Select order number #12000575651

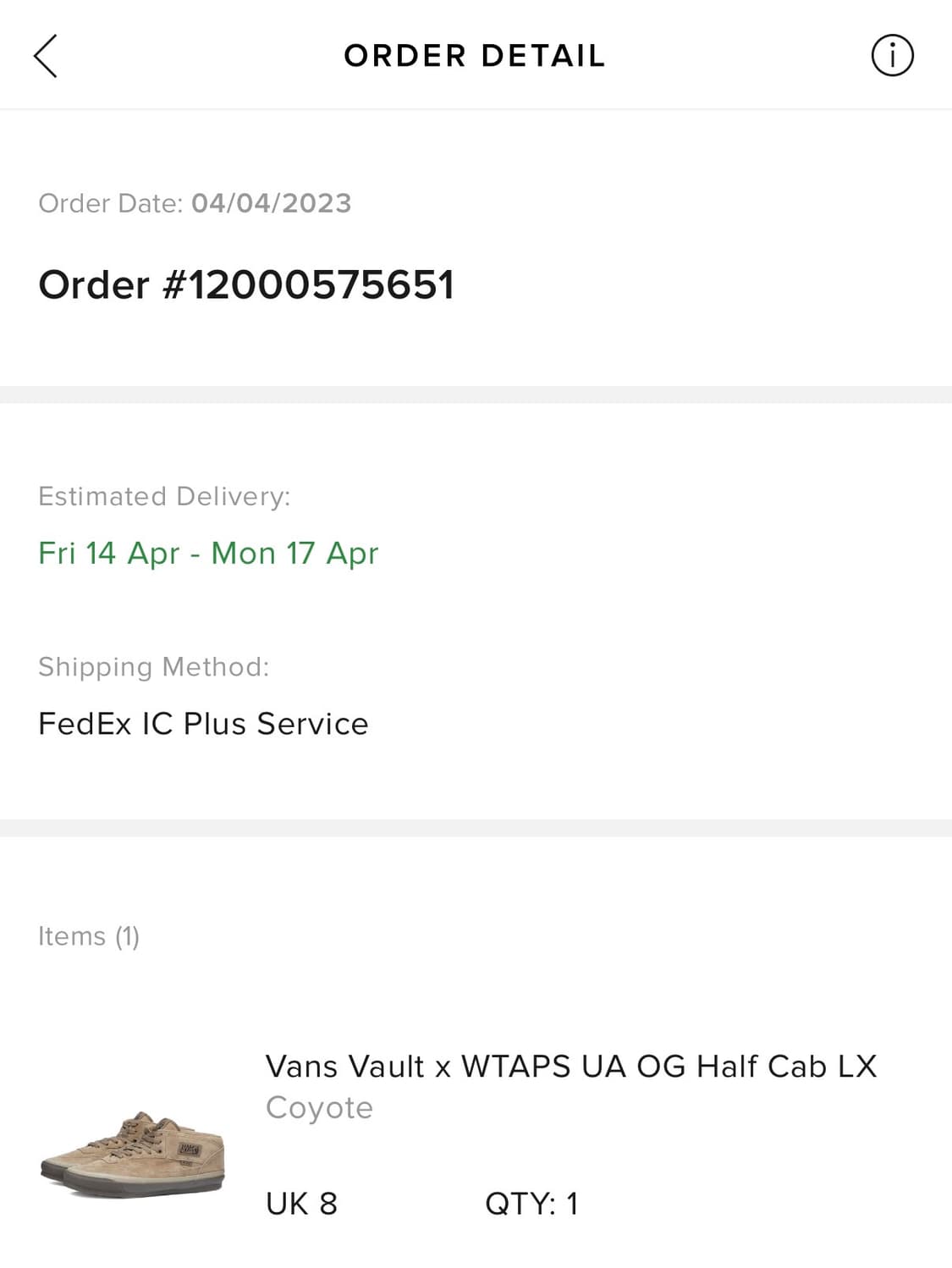(x=308, y=284)
